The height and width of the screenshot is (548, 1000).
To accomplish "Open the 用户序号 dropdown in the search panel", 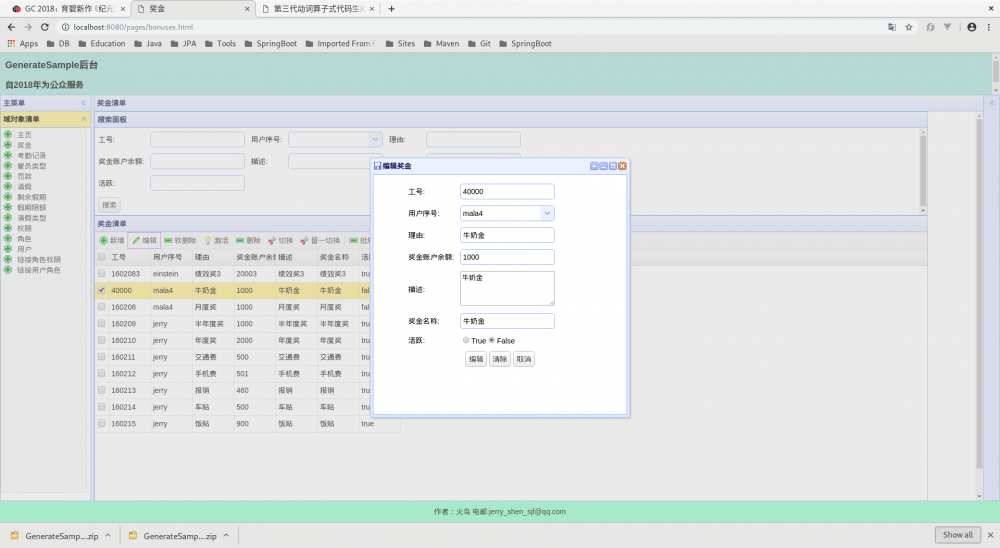I will (375, 139).
